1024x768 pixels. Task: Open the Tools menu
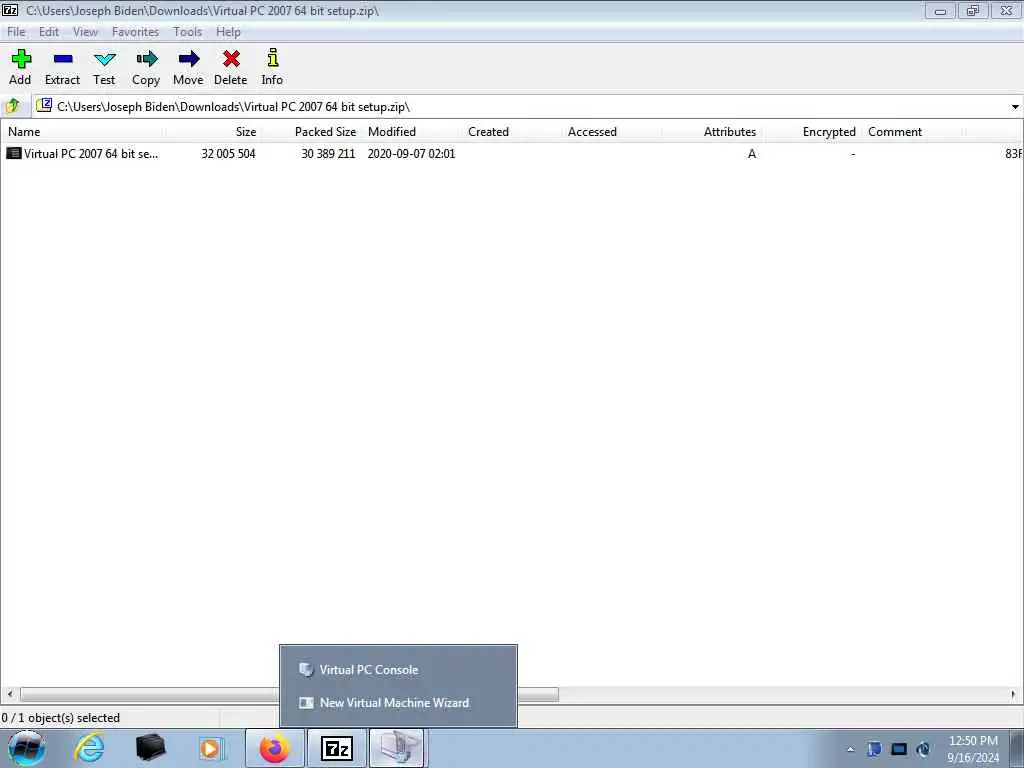pos(187,32)
